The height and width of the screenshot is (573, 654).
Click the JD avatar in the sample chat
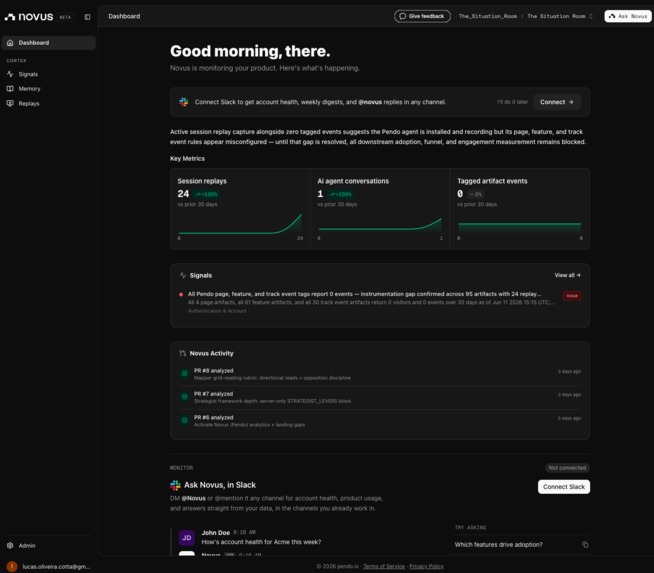pyautogui.click(x=187, y=538)
